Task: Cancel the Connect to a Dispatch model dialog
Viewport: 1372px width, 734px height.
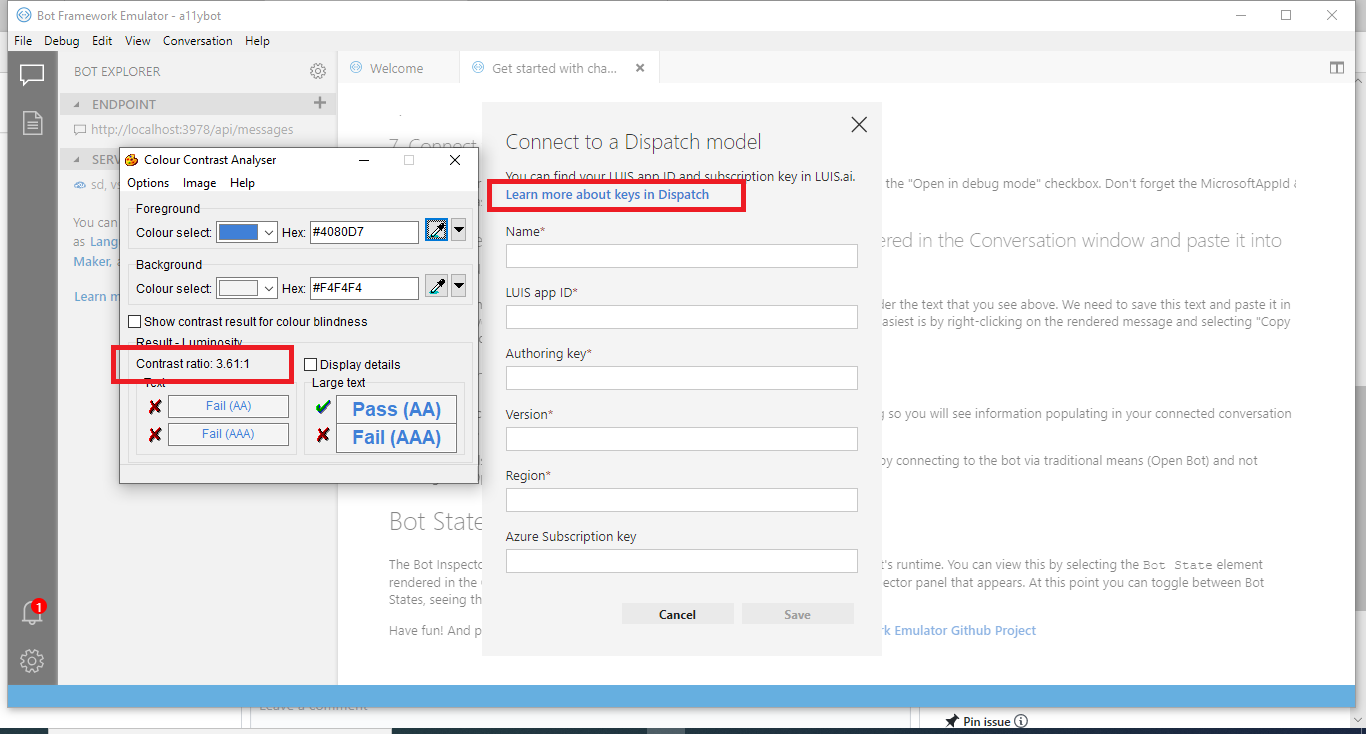Action: 677,613
